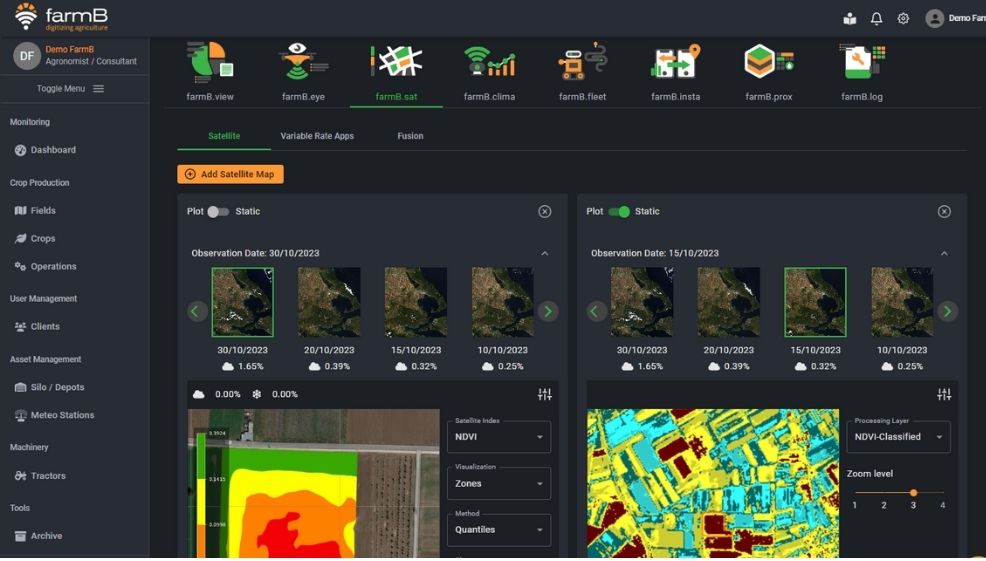Viewport: 986px width, 561px height.
Task: Adjust the Zoom level slider handle
Action: click(x=913, y=492)
